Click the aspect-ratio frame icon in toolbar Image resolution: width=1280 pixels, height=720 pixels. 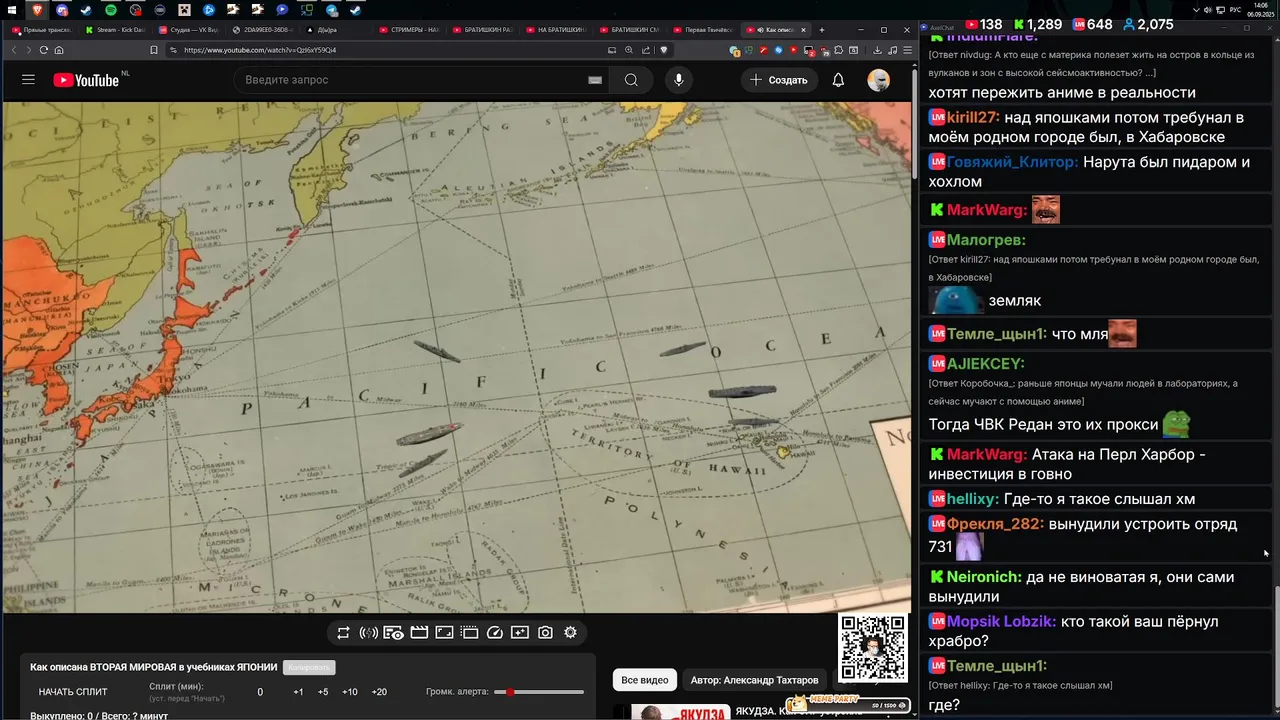(x=444, y=633)
